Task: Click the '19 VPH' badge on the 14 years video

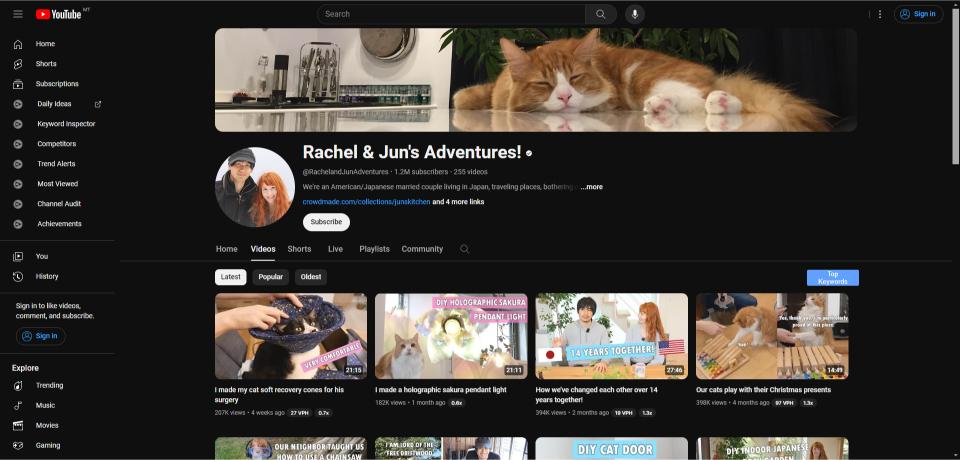Action: coord(624,413)
